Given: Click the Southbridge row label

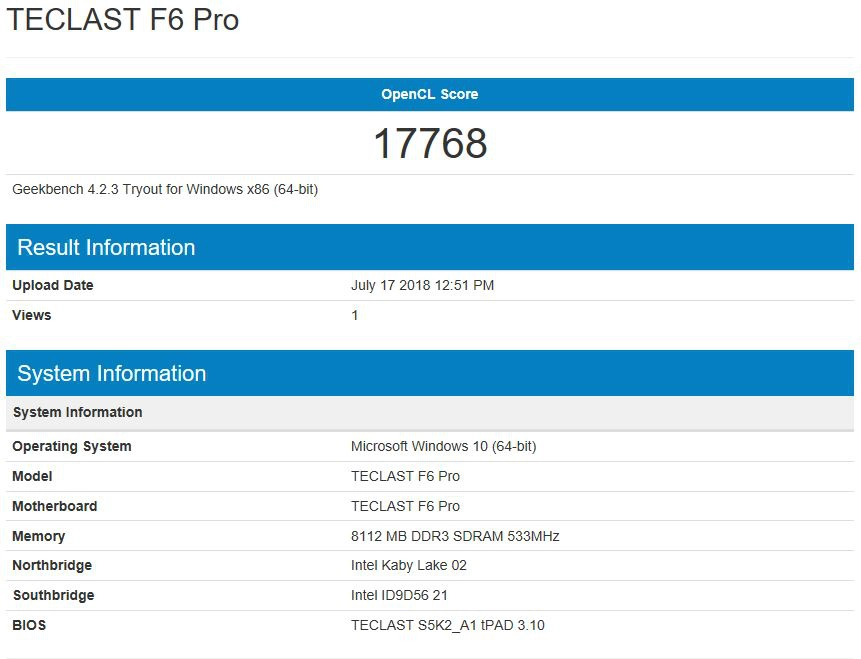Looking at the screenshot, I should coord(54,595).
